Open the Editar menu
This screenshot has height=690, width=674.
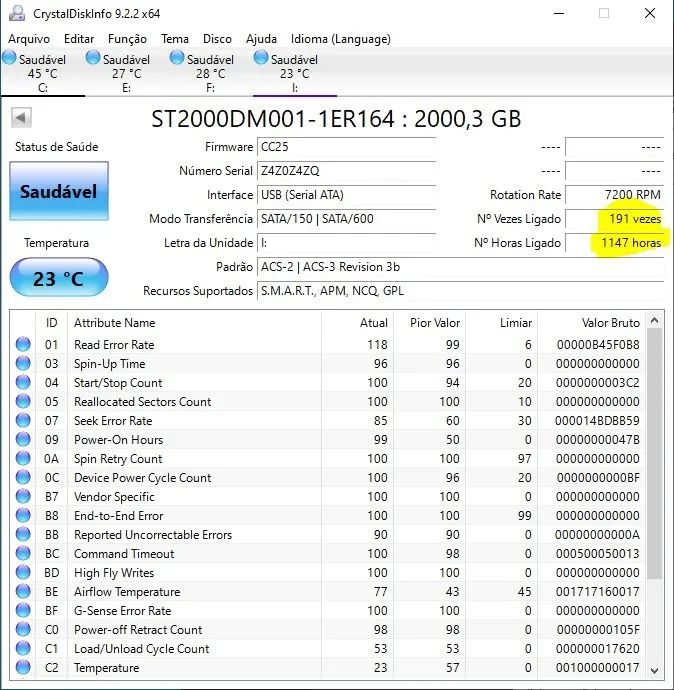79,39
